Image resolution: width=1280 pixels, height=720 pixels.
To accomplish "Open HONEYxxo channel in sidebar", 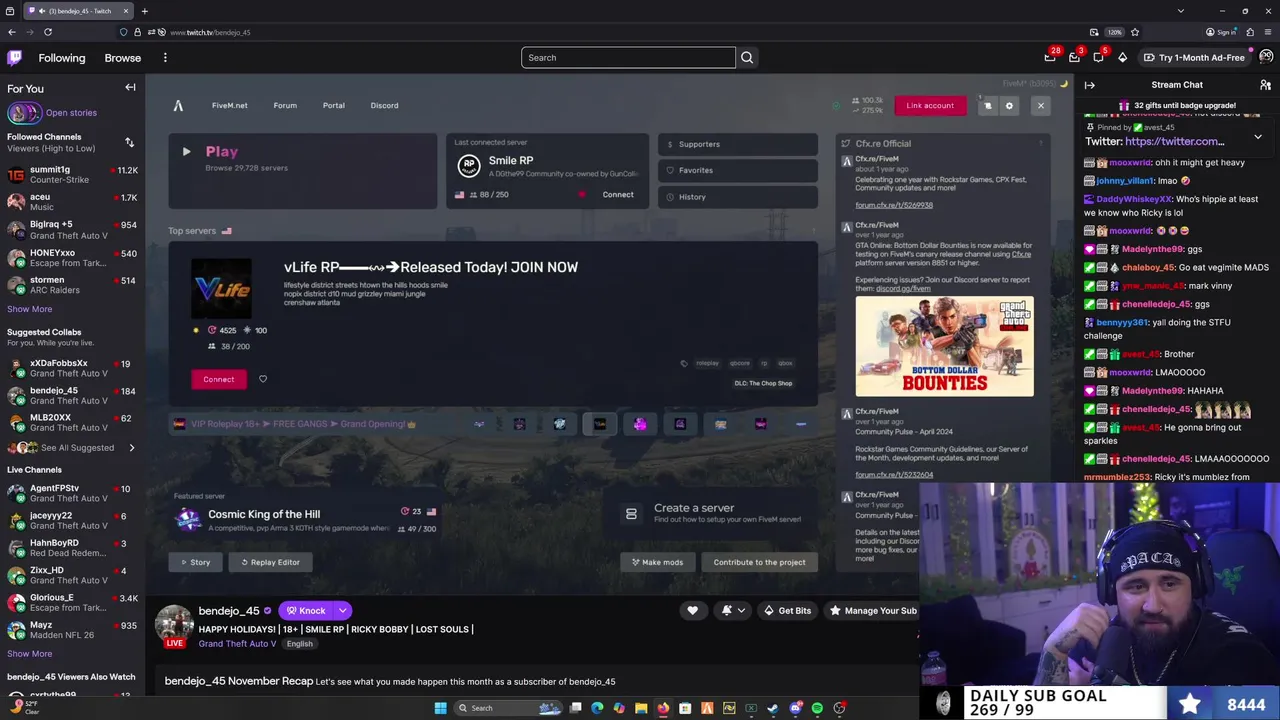I will pyautogui.click(x=72, y=258).
